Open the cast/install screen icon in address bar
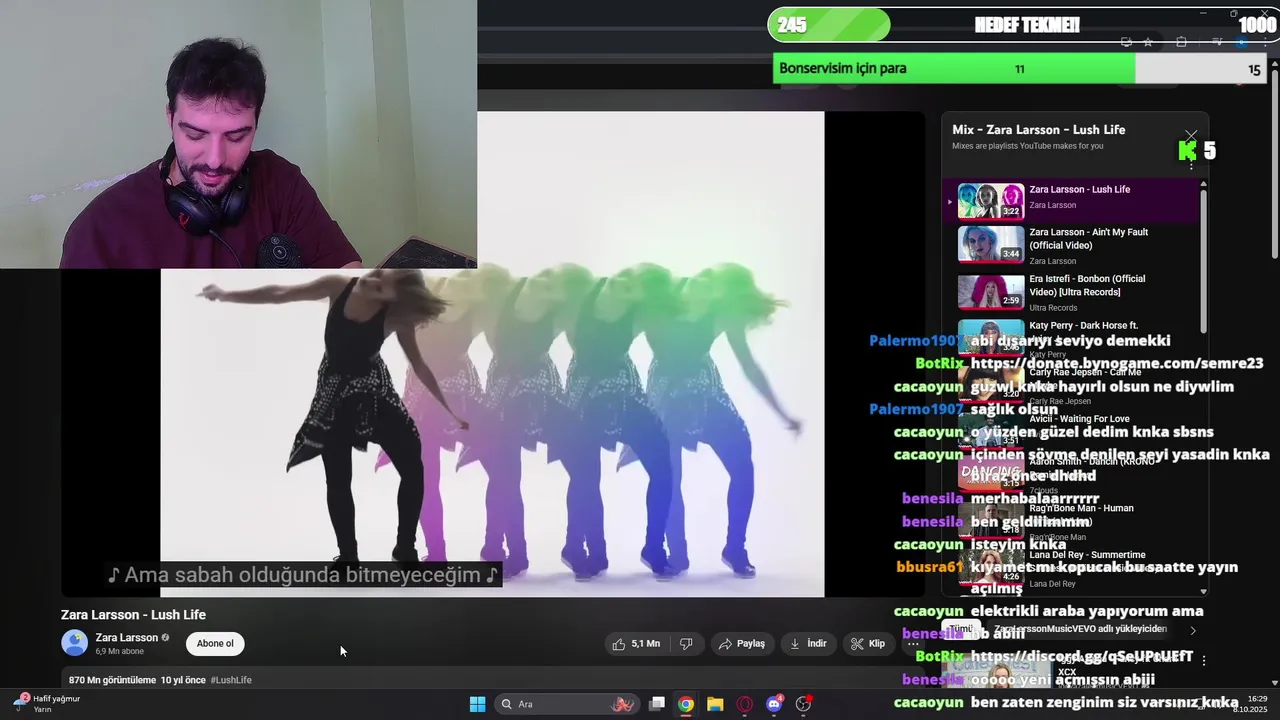Screen dimensions: 1280x720 coord(1126,42)
